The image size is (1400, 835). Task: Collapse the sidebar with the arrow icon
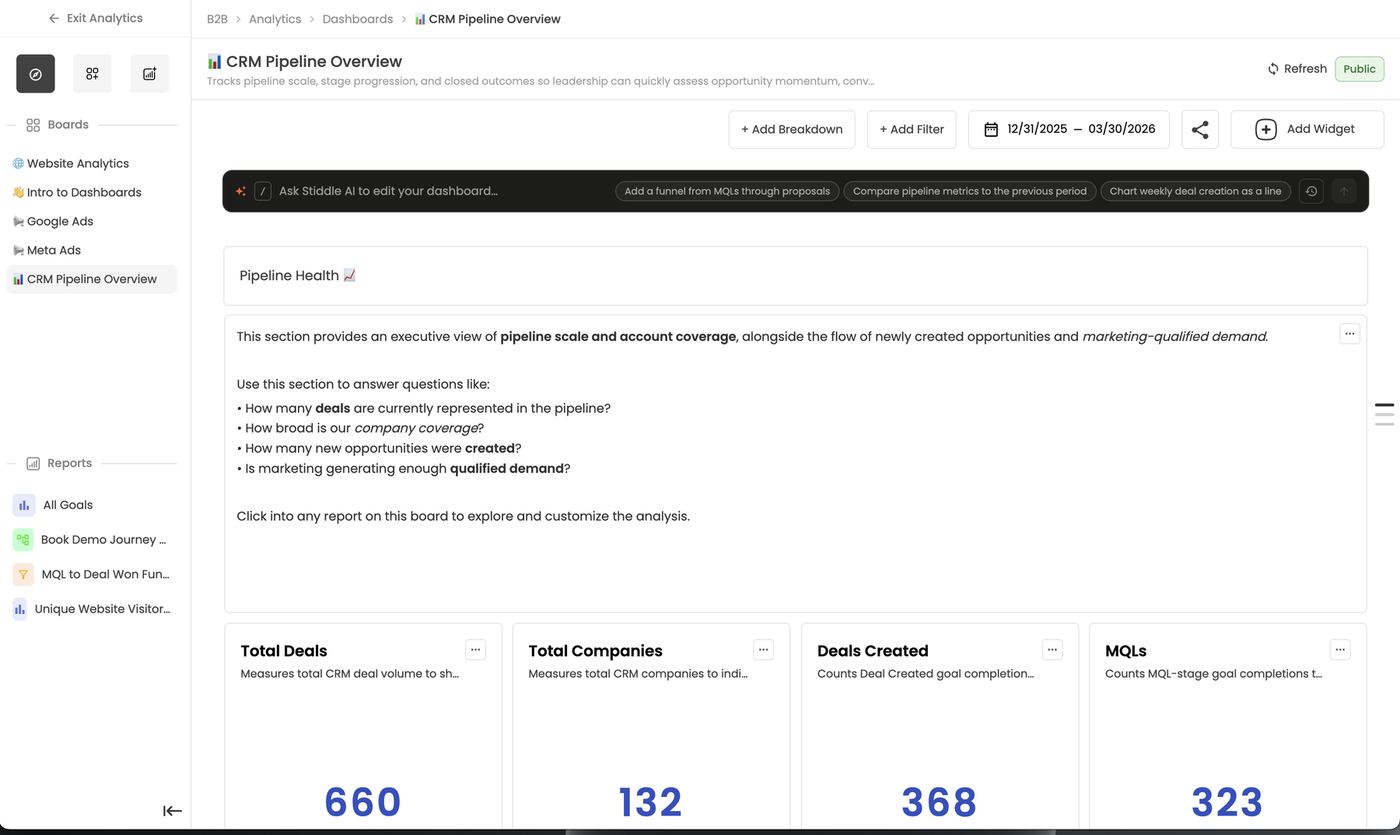click(x=172, y=811)
